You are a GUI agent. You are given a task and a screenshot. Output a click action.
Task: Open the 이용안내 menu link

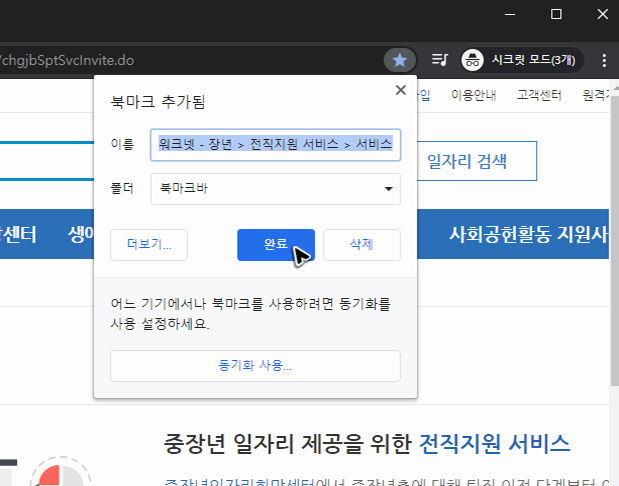473,95
